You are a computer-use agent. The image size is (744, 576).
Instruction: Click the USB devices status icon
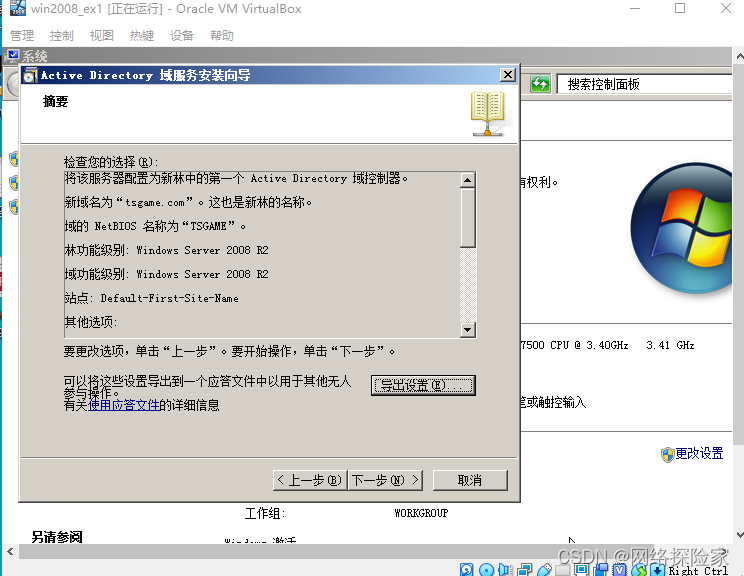pyautogui.click(x=544, y=569)
